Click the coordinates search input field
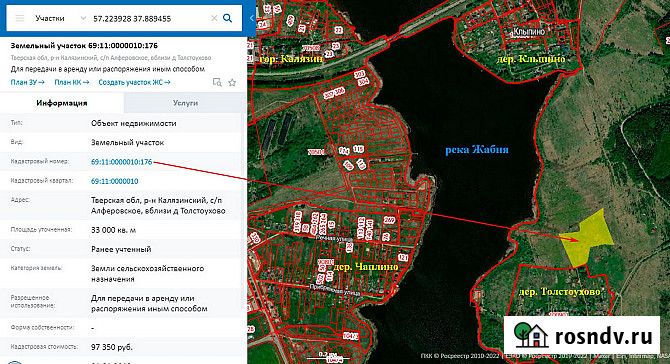The image size is (670, 364). tap(150, 18)
